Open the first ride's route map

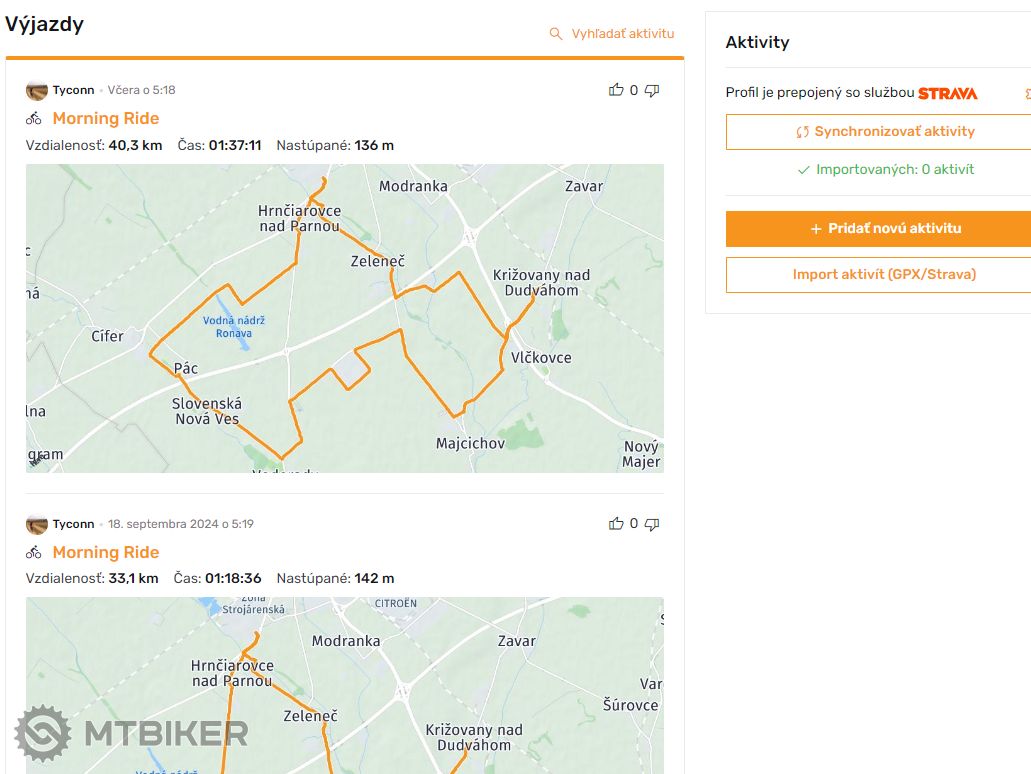[x=344, y=317]
